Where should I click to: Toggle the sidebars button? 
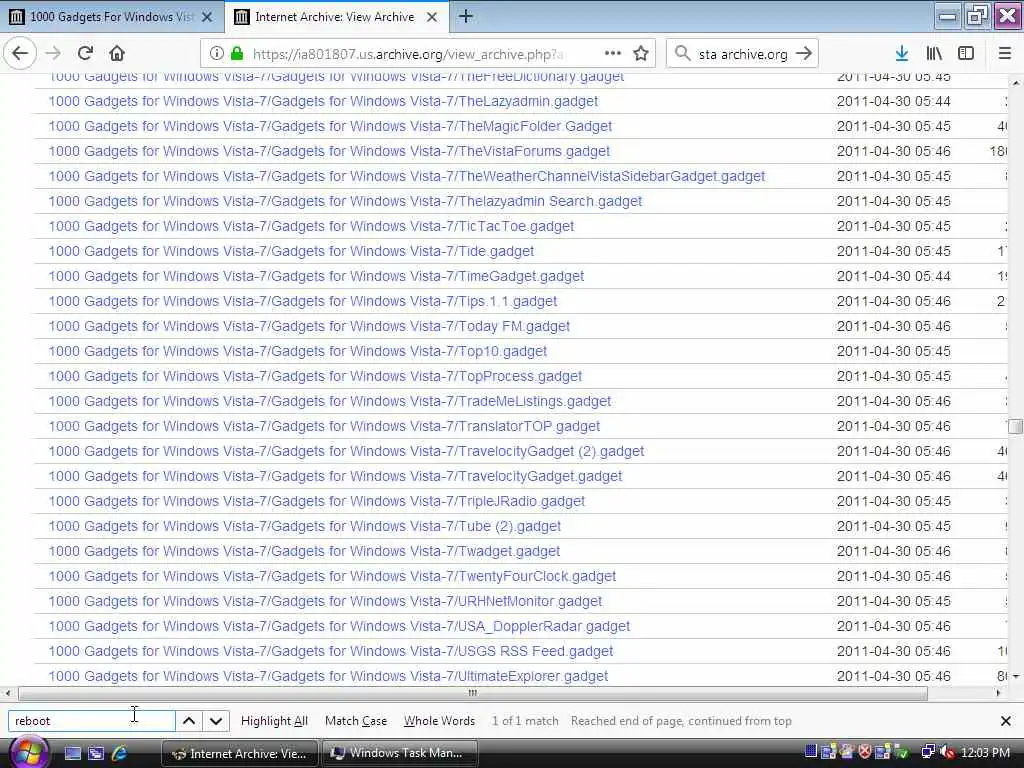click(966, 54)
